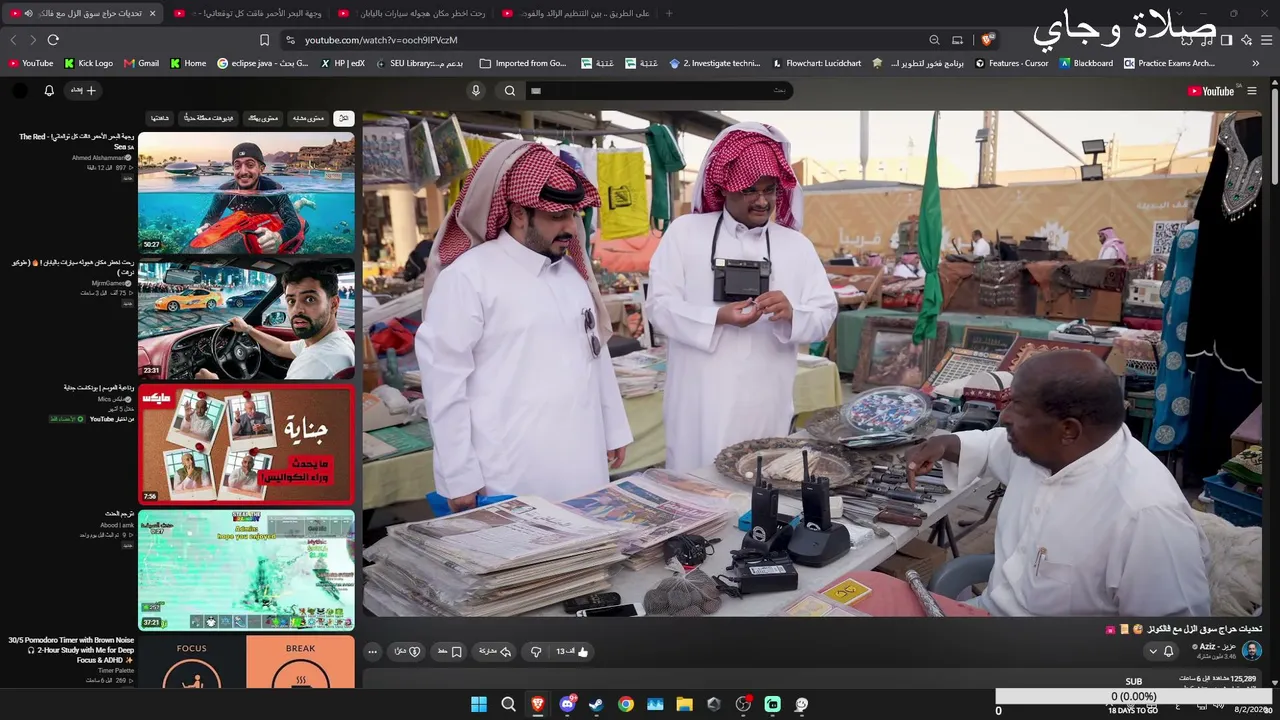Screen dimensions: 1280x720
Task: Click the voice search microphone icon
Action: (x=476, y=90)
